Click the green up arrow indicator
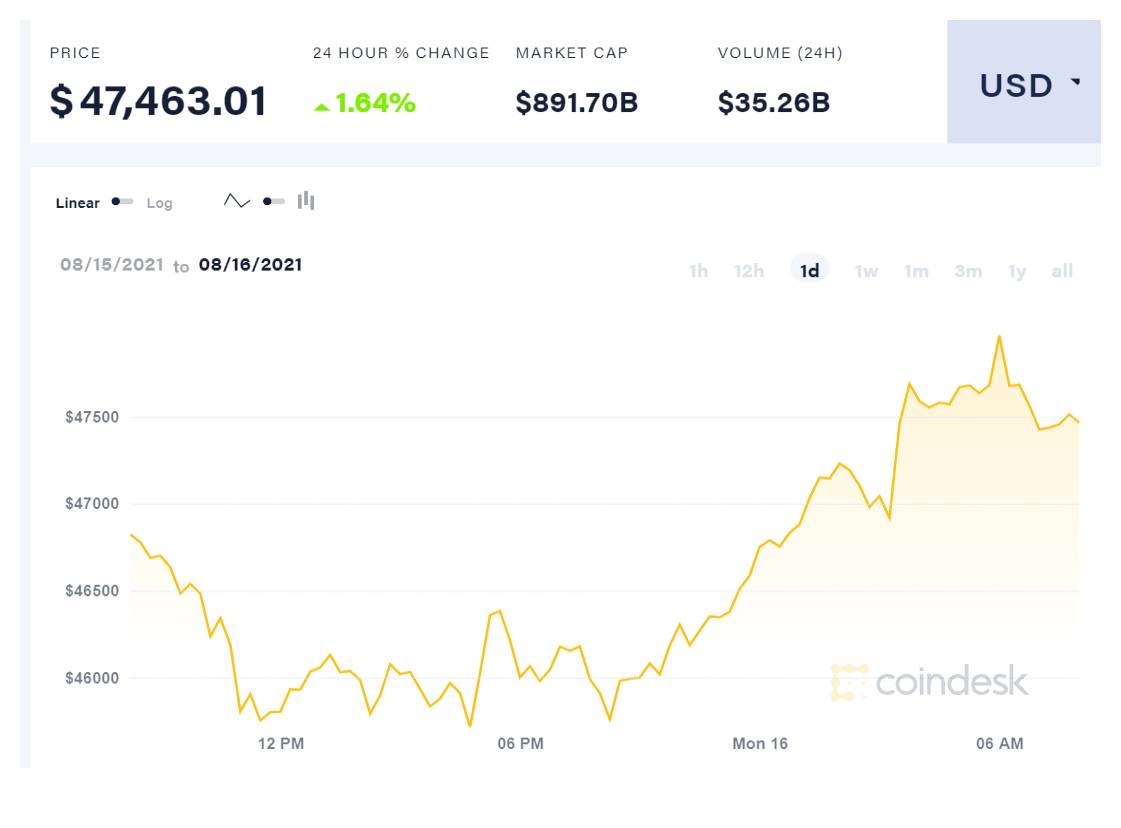Screen dimensions: 1121x828 click(x=321, y=105)
